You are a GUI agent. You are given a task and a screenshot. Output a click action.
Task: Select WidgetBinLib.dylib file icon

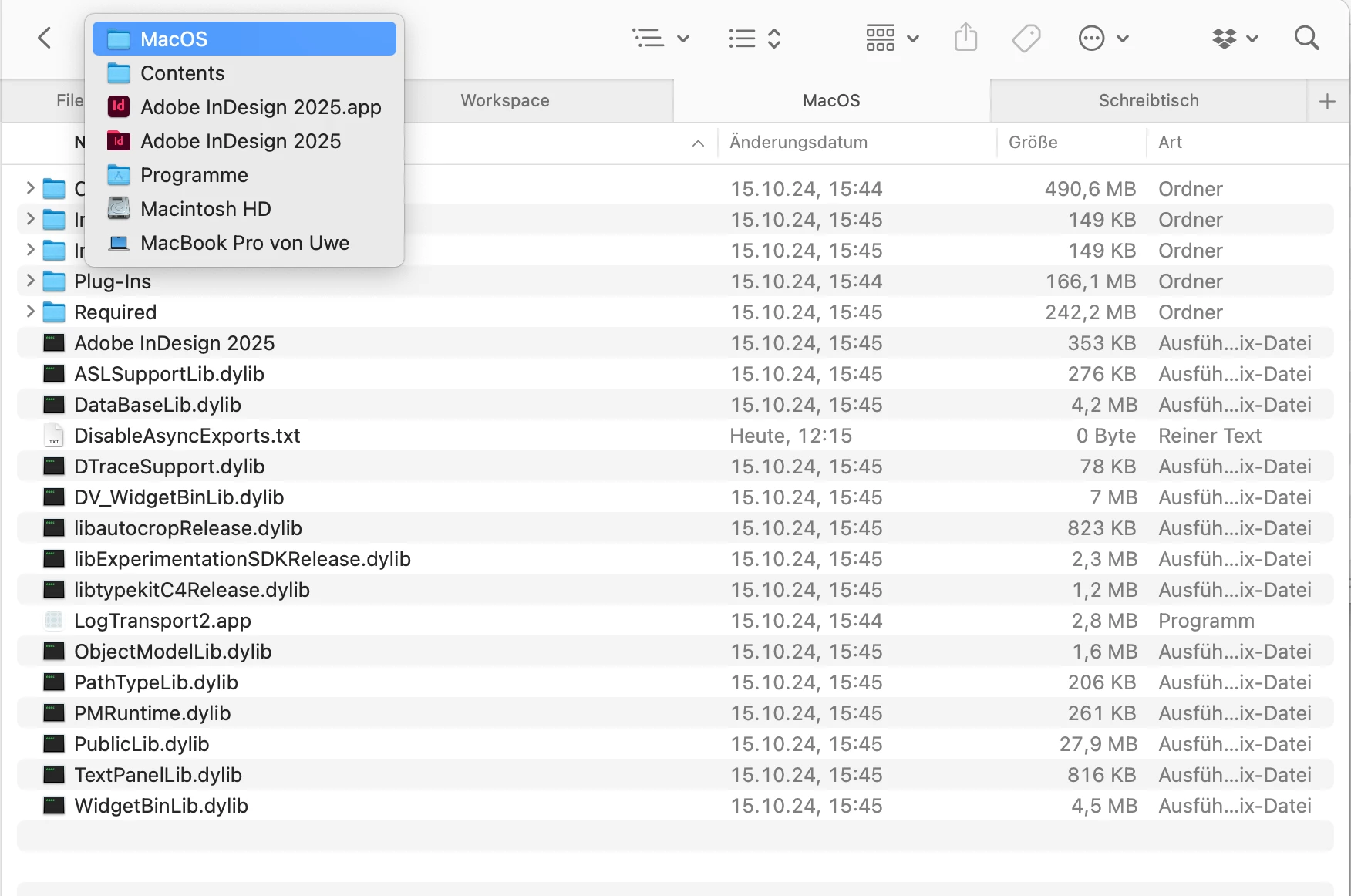tap(54, 806)
